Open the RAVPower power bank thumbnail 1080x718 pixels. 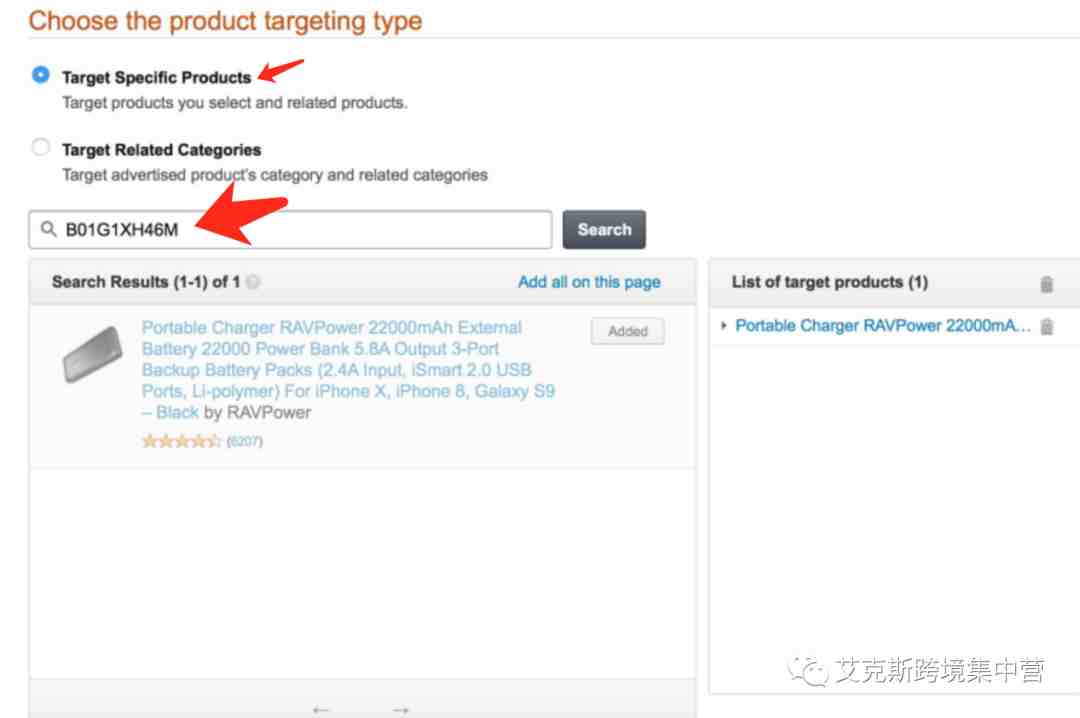click(92, 354)
